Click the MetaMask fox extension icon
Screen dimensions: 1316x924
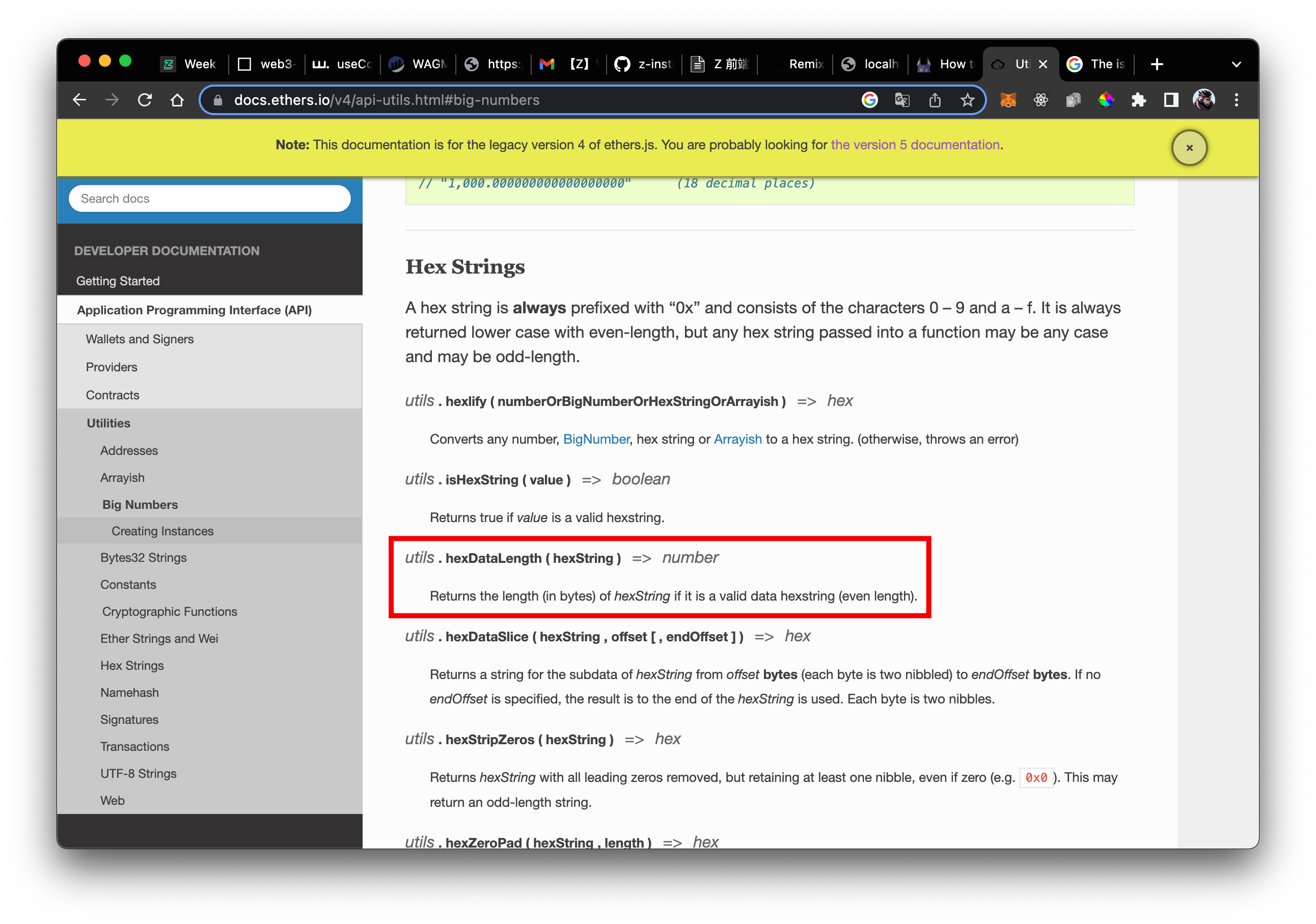click(x=1008, y=100)
